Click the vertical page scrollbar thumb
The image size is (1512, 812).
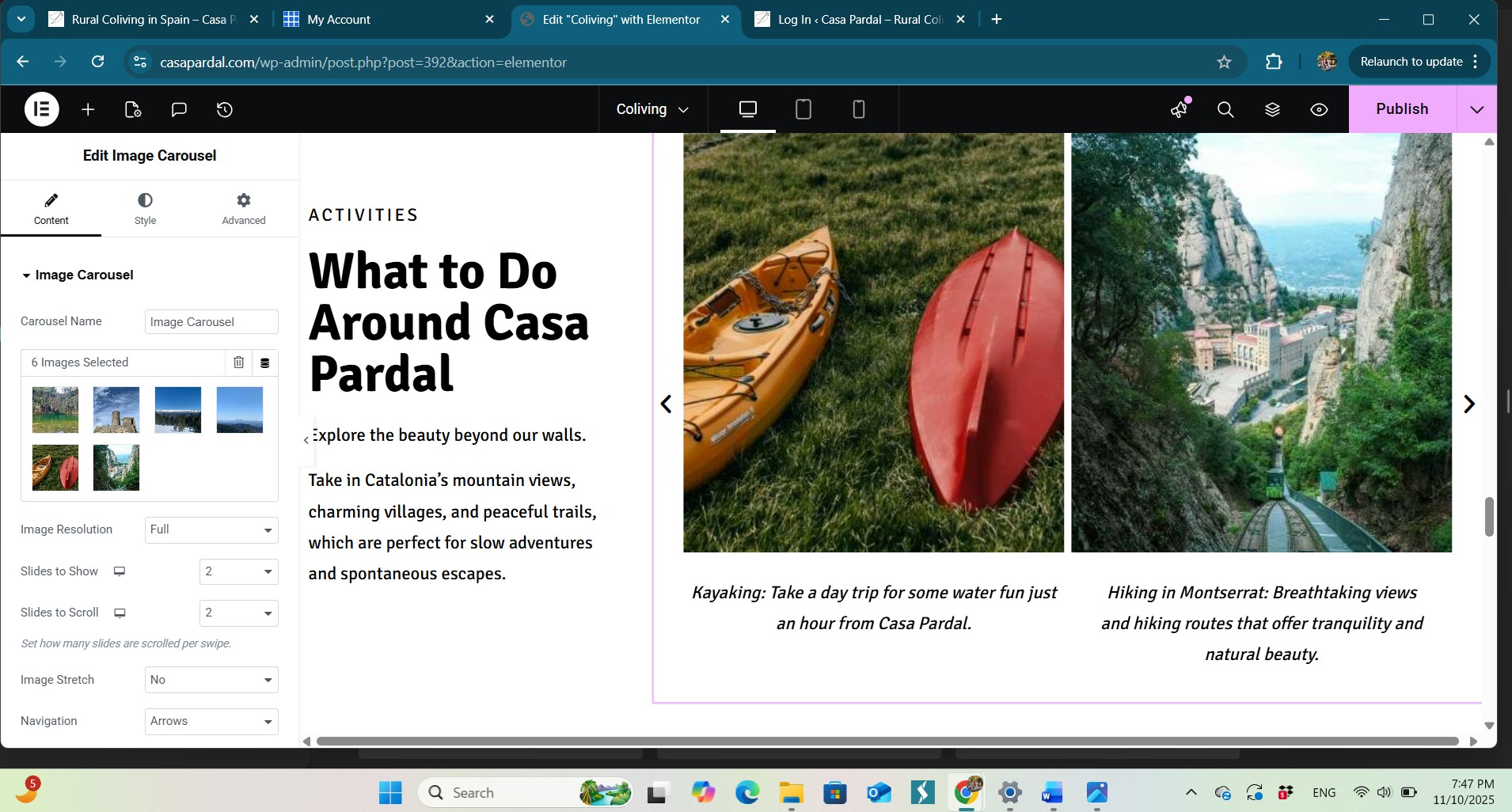1489,516
